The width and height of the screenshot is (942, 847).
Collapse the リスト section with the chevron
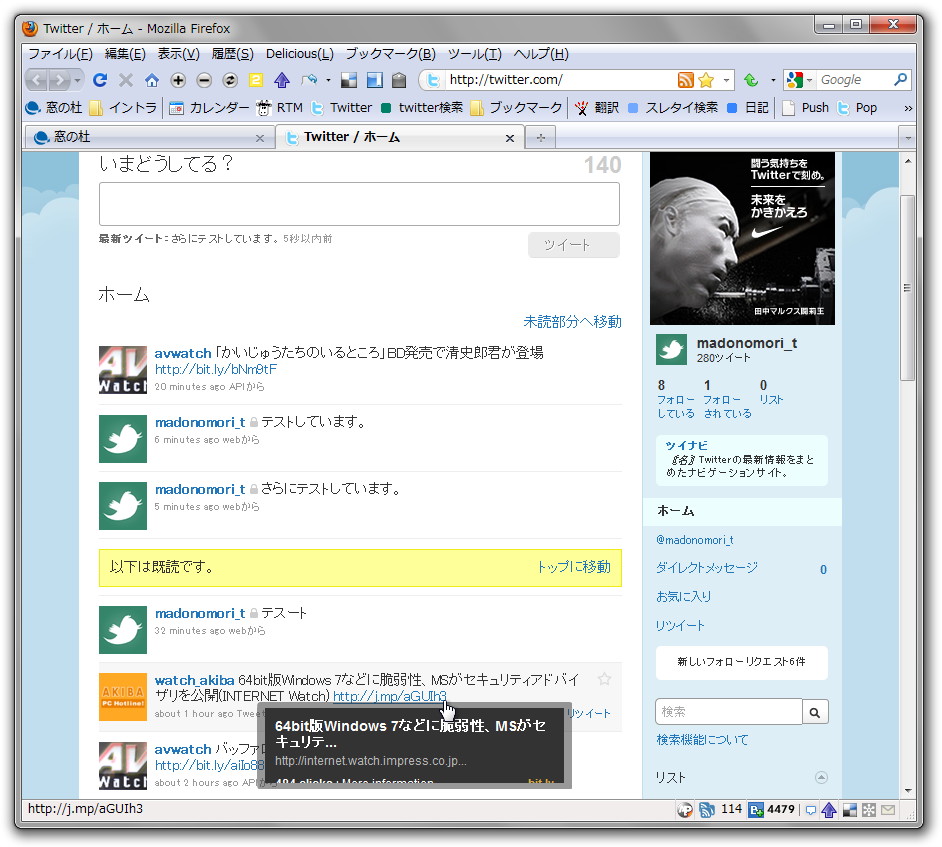822,776
